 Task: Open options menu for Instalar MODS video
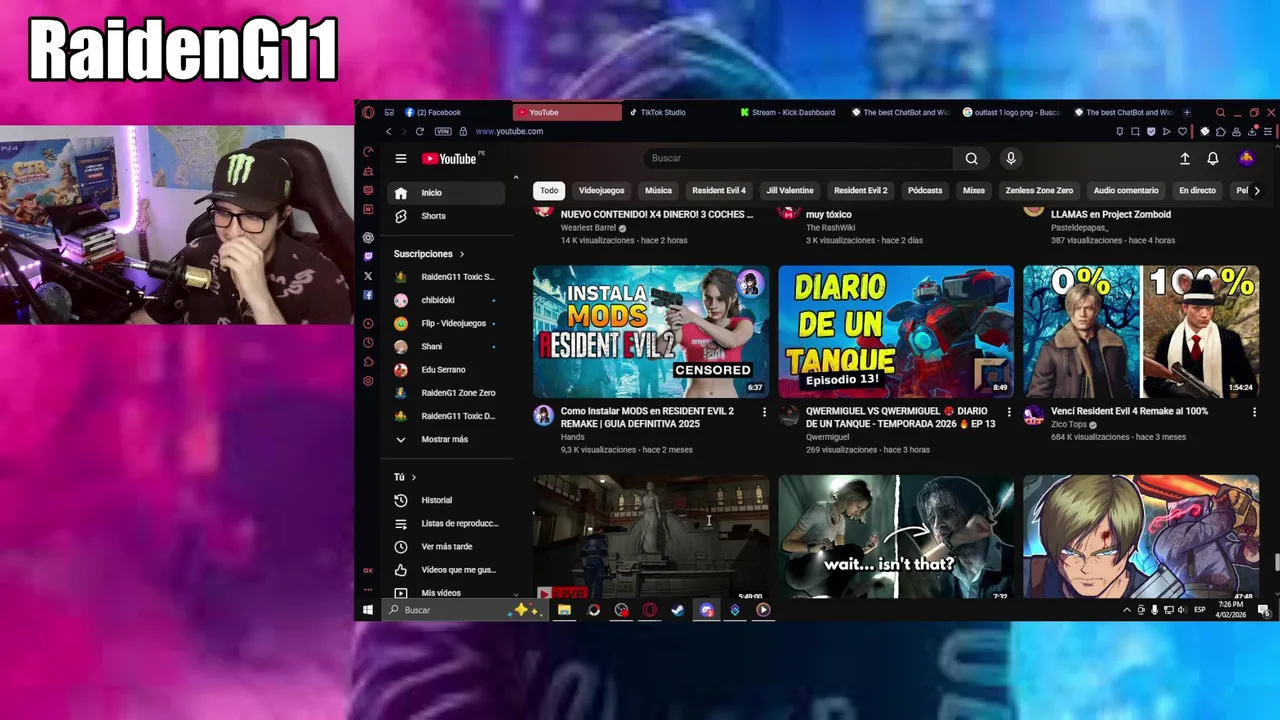point(764,412)
